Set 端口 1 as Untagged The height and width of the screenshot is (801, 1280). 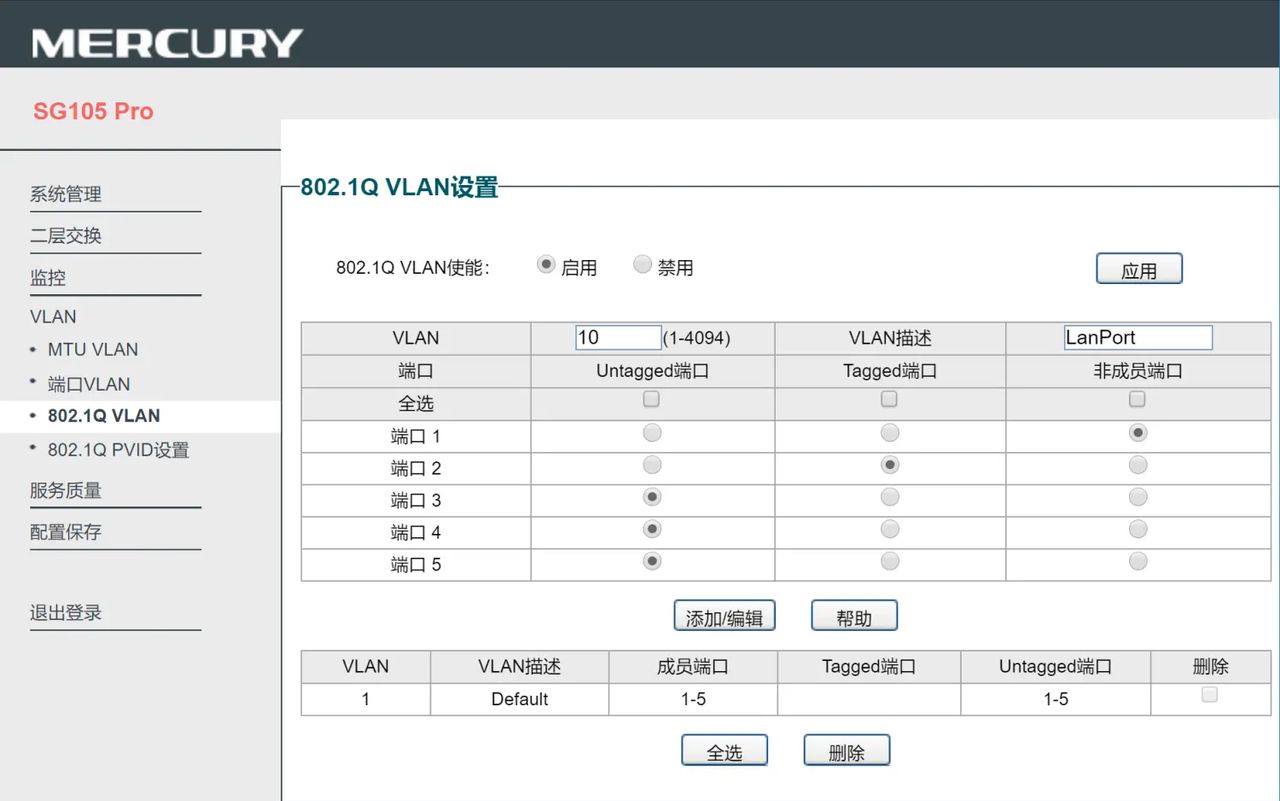pos(652,433)
